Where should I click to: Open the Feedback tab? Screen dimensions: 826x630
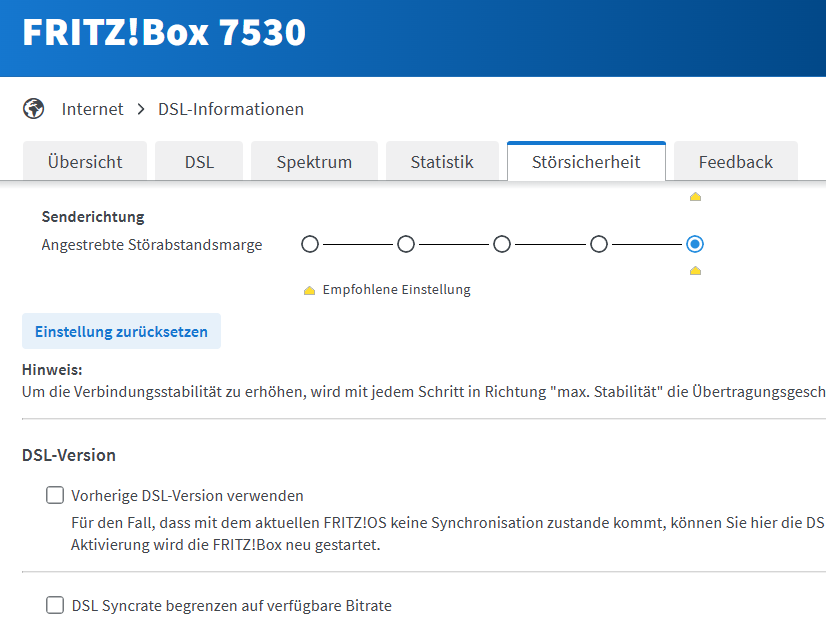(x=736, y=161)
